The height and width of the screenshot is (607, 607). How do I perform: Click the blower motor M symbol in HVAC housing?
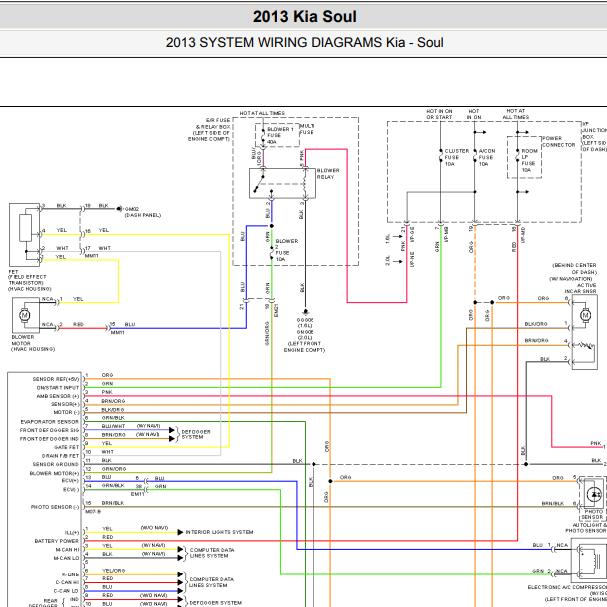click(25, 316)
